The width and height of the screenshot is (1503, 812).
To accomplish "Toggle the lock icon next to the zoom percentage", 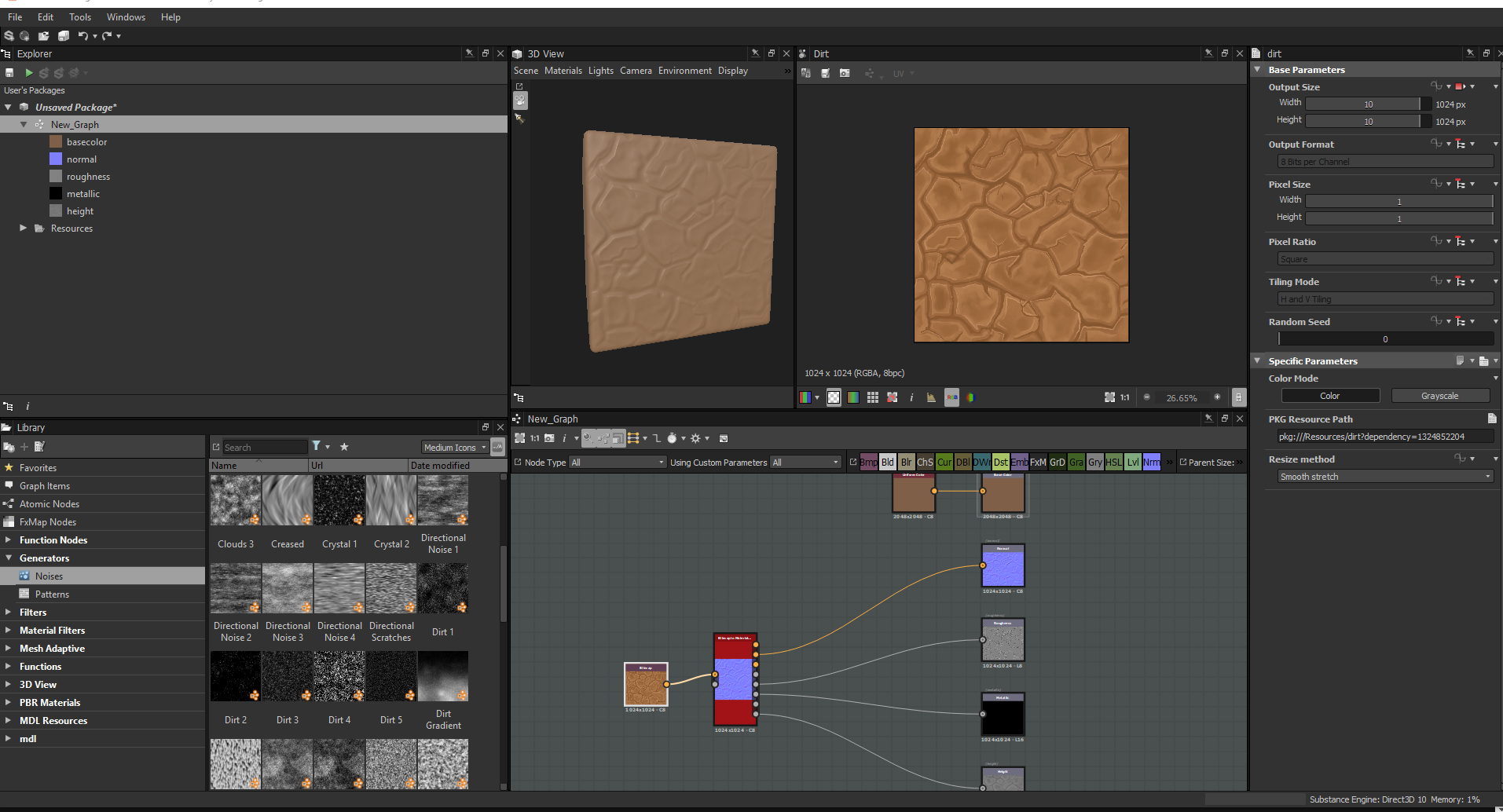I will click(1238, 397).
